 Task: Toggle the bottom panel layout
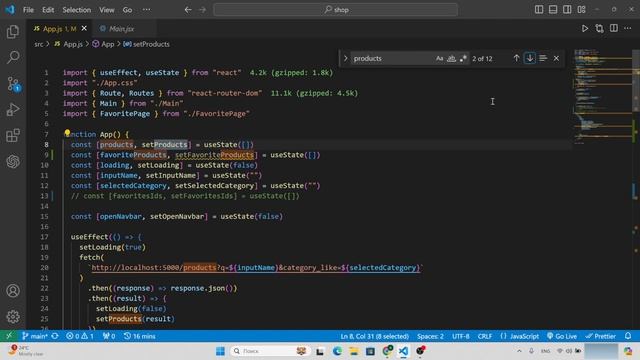coord(553,9)
